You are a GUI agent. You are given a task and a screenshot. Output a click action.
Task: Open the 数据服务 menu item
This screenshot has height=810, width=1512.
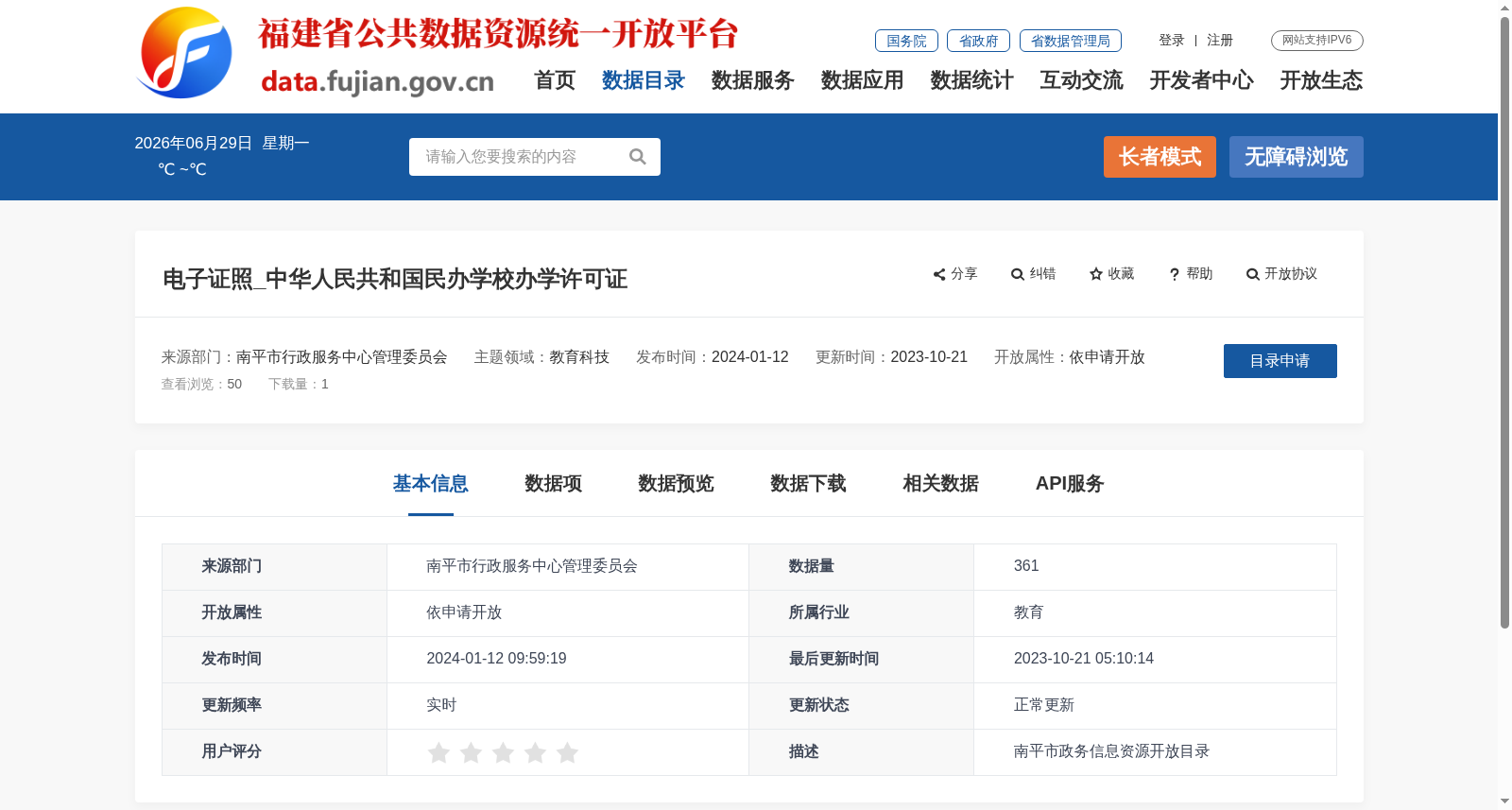753,80
